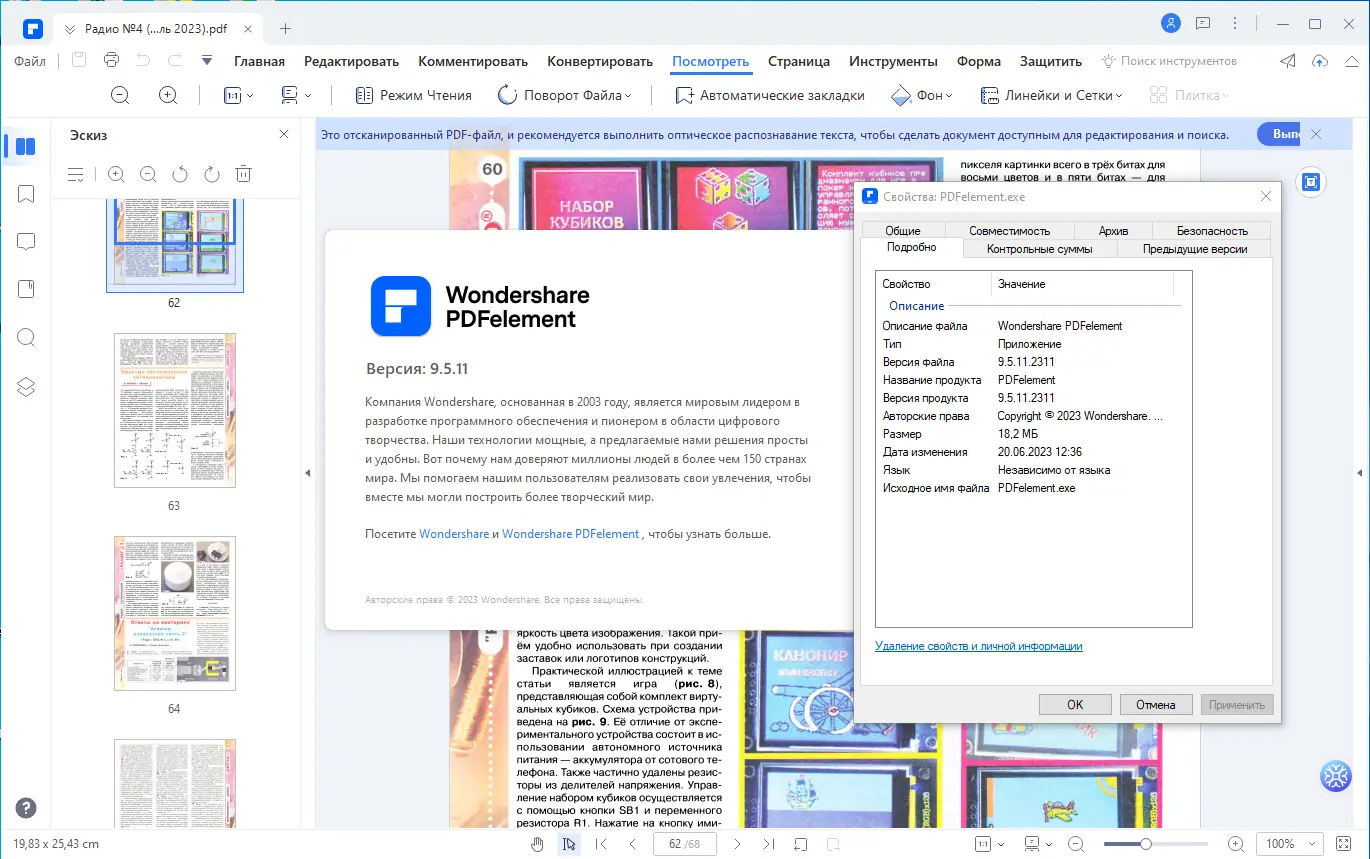The image size is (1370, 859).
Task: Enable Режим Чтения reading mode
Action: 414,95
